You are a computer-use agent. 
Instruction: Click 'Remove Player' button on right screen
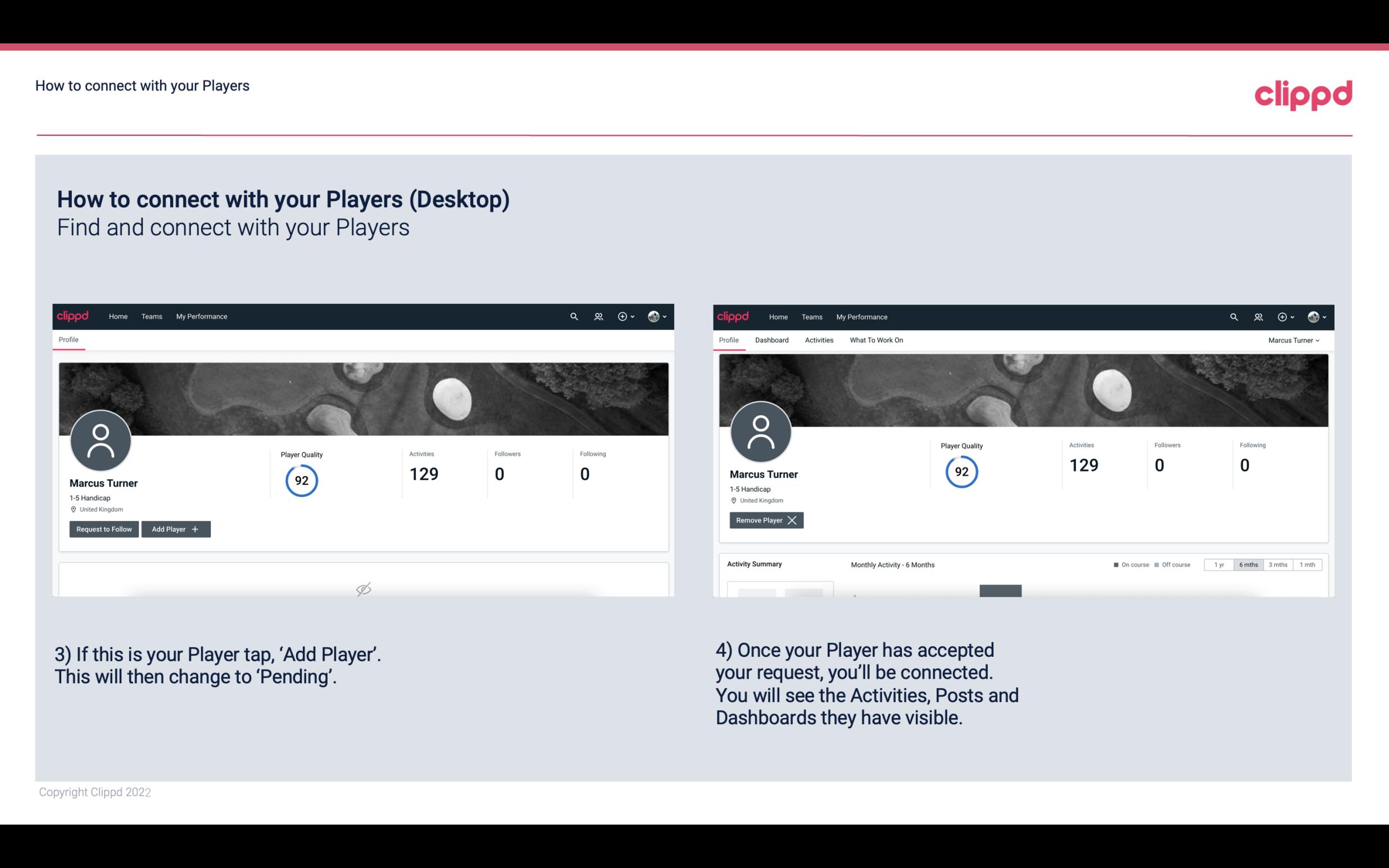coord(765,519)
